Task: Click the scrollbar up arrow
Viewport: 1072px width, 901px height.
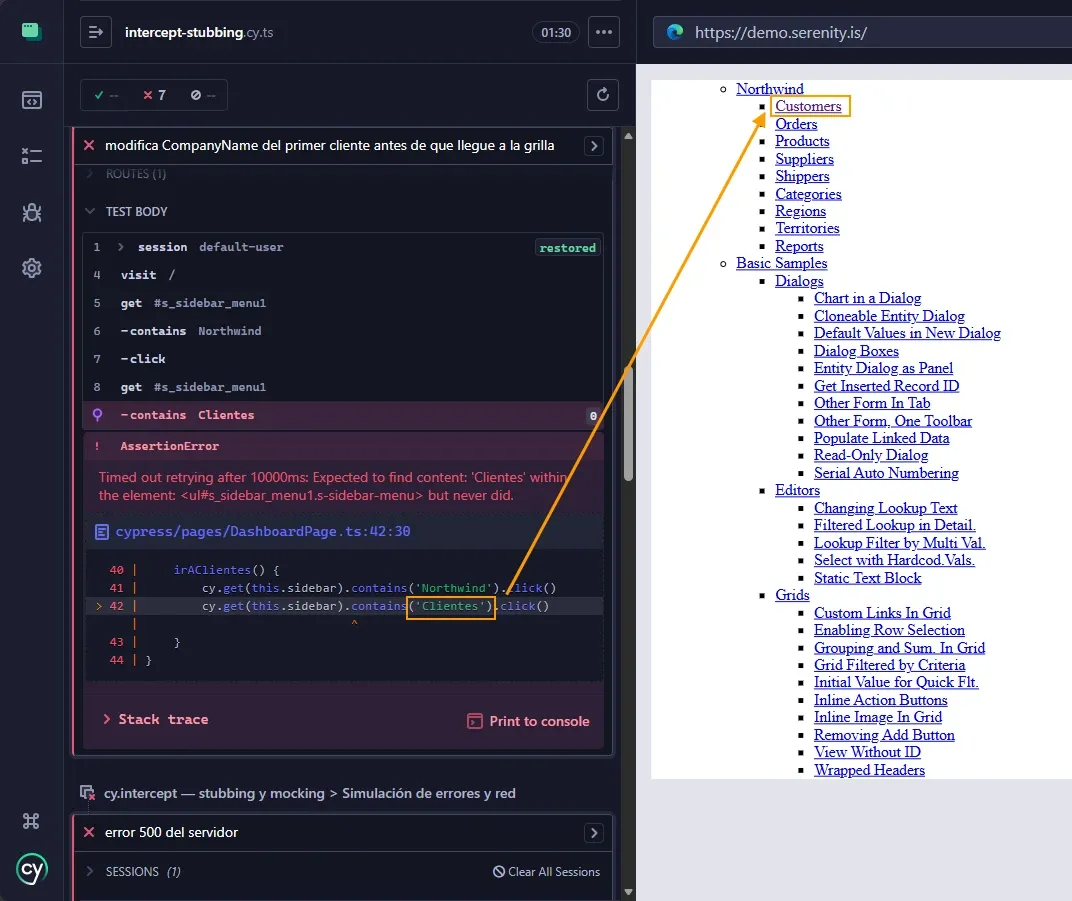Action: [x=628, y=136]
